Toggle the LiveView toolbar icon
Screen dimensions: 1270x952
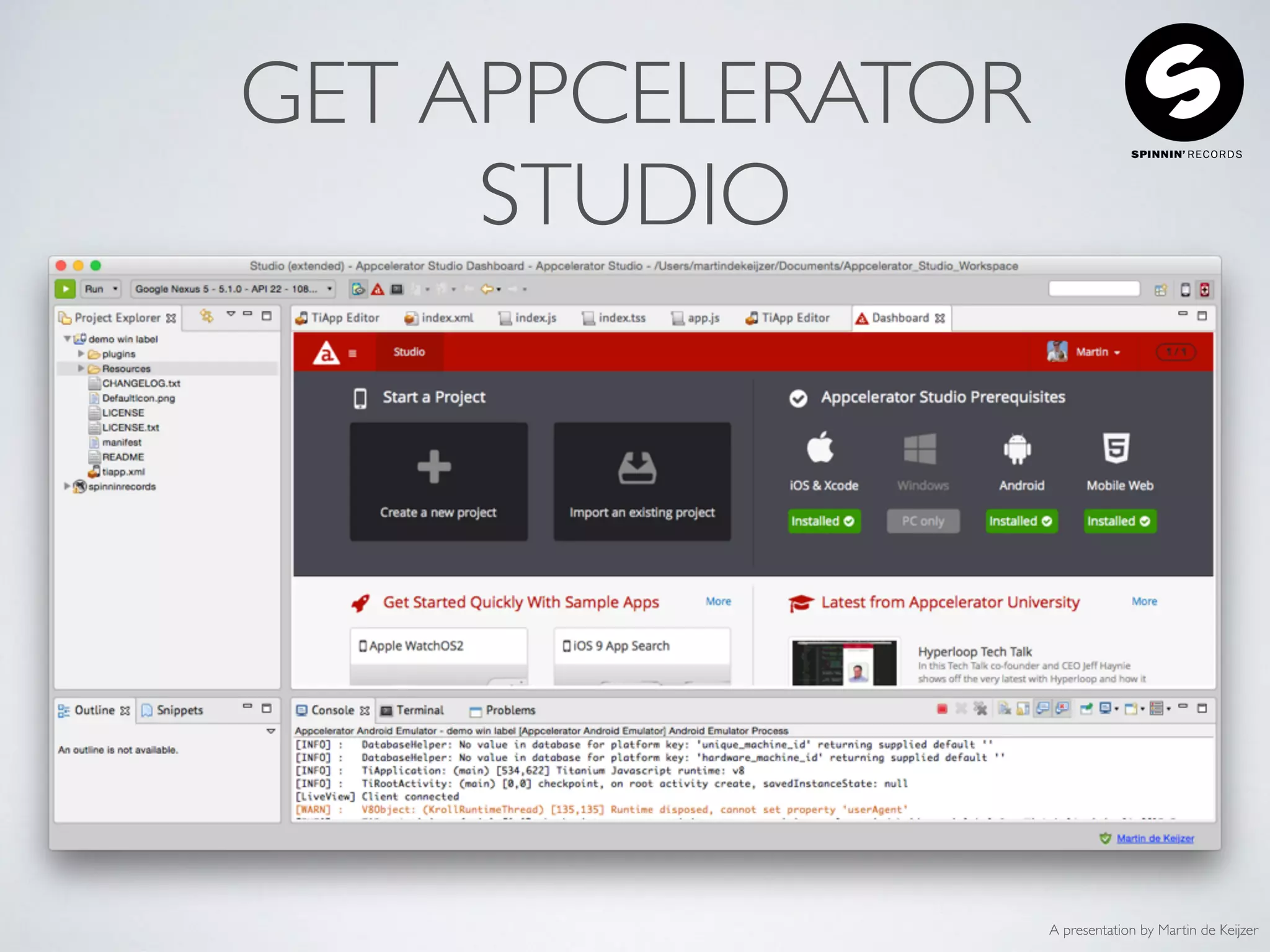(x=358, y=289)
